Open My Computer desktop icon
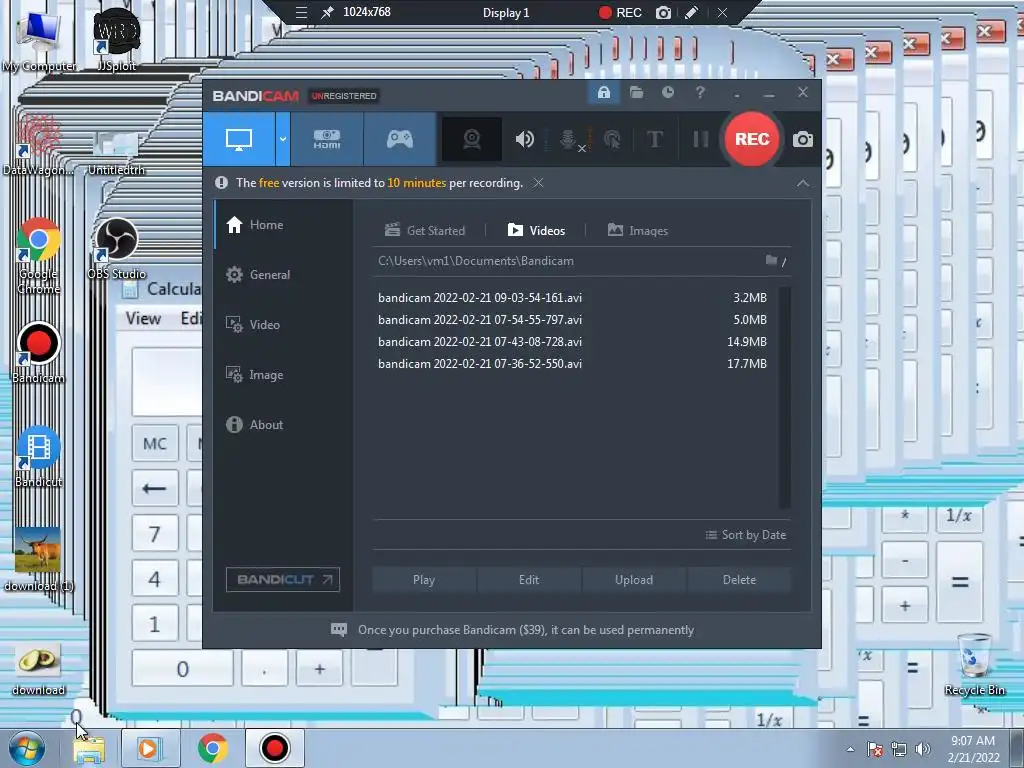This screenshot has height=768, width=1024. pyautogui.click(x=39, y=40)
